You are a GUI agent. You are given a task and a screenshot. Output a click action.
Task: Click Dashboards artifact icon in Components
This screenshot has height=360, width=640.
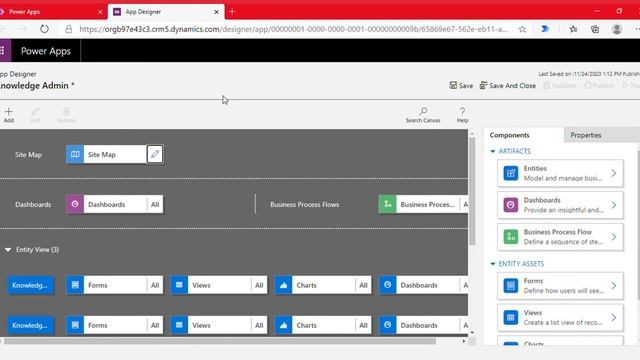pos(511,205)
